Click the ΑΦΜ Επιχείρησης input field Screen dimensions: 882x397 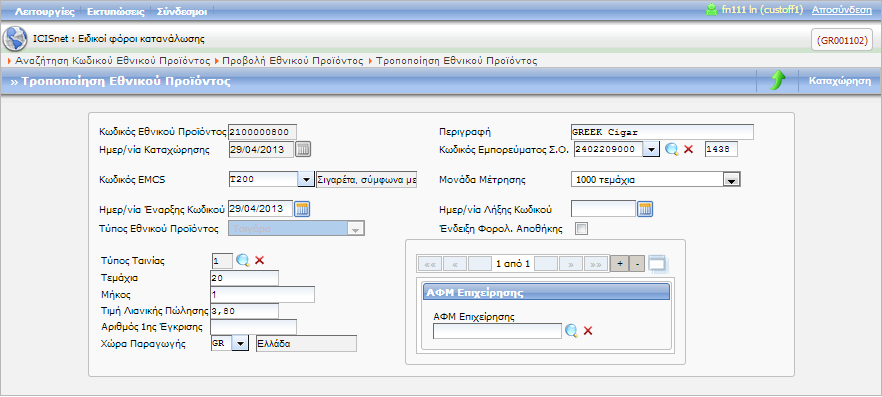point(497,331)
